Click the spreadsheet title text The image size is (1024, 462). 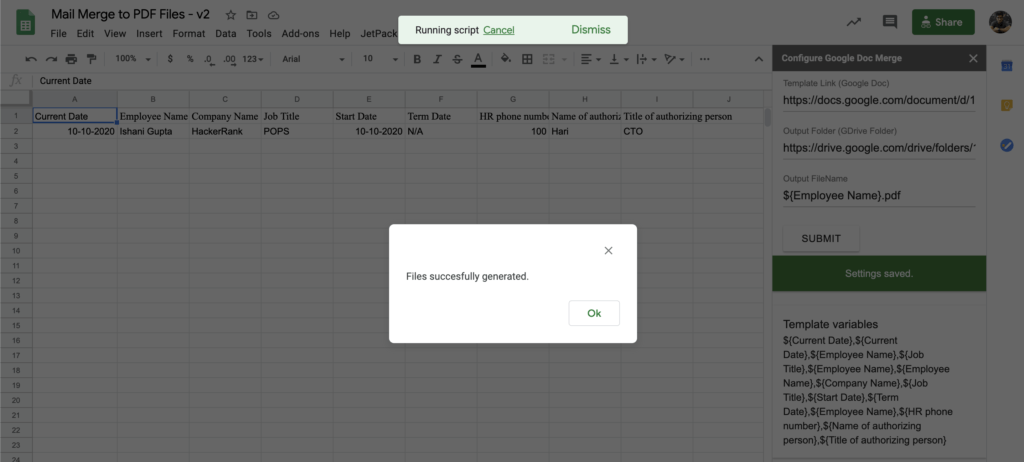point(131,14)
